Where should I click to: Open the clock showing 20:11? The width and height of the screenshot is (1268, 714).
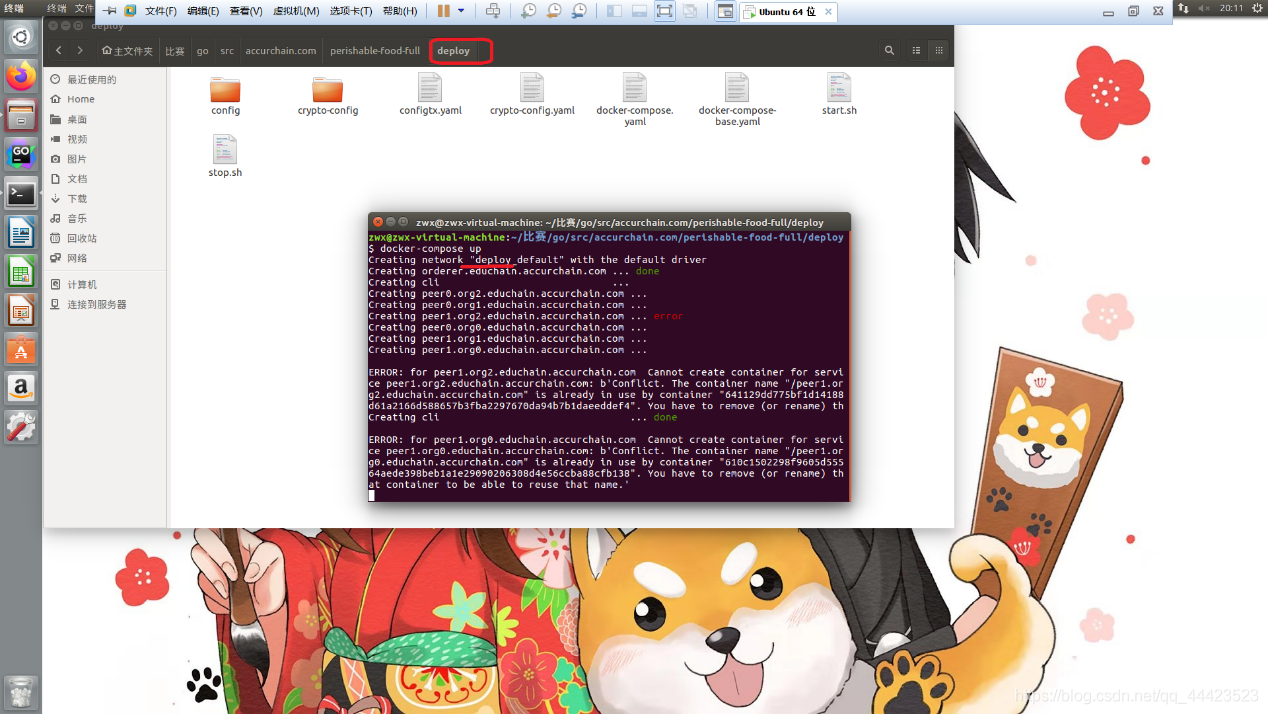[x=1232, y=8]
